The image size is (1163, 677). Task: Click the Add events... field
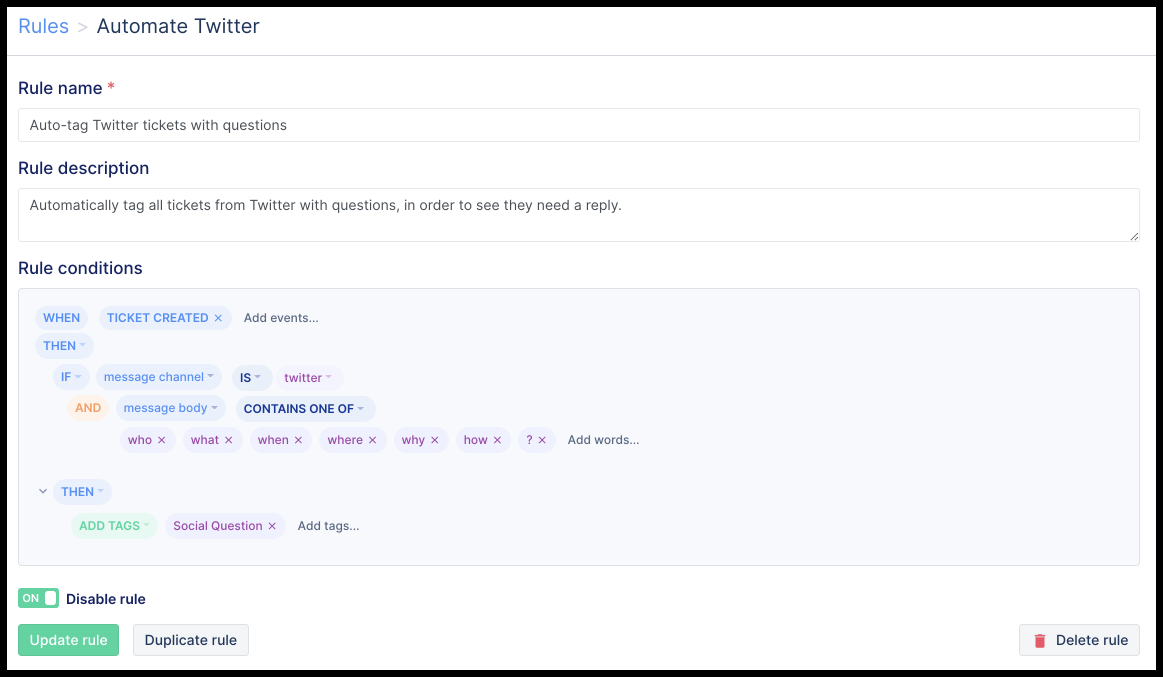pos(281,318)
